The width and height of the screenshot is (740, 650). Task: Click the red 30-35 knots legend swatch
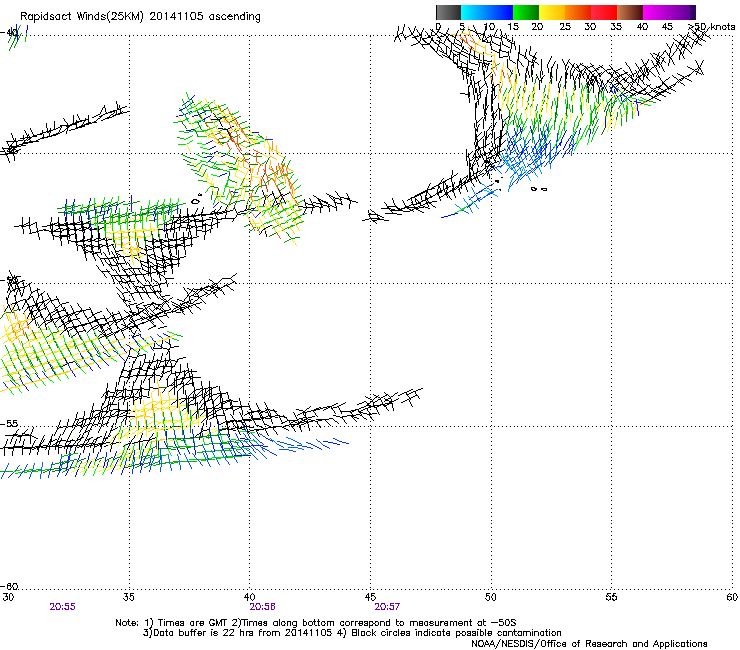pos(604,12)
